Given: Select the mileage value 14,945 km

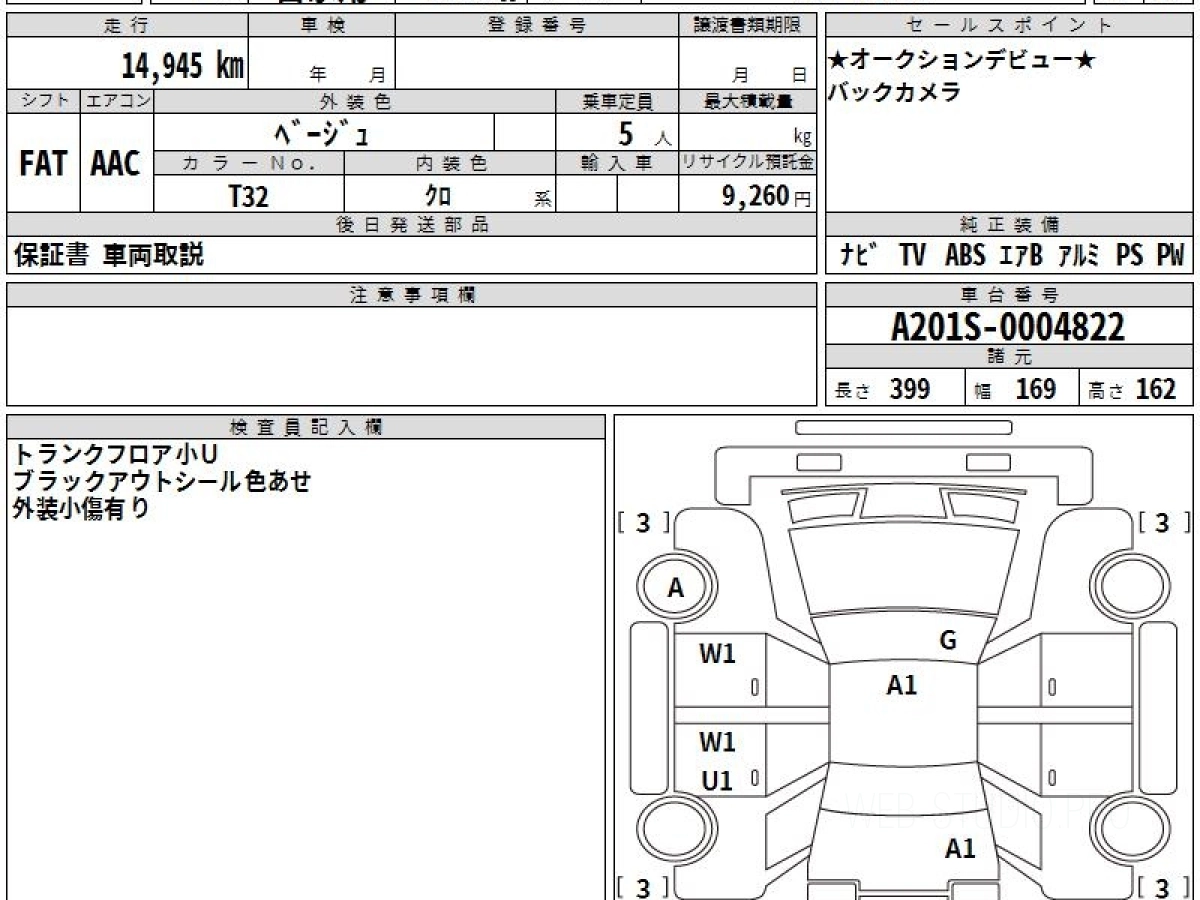Looking at the screenshot, I should tap(183, 66).
